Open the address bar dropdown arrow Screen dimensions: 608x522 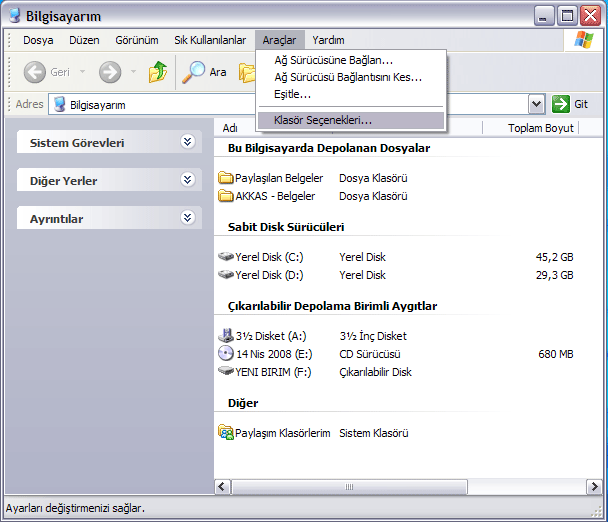click(536, 104)
